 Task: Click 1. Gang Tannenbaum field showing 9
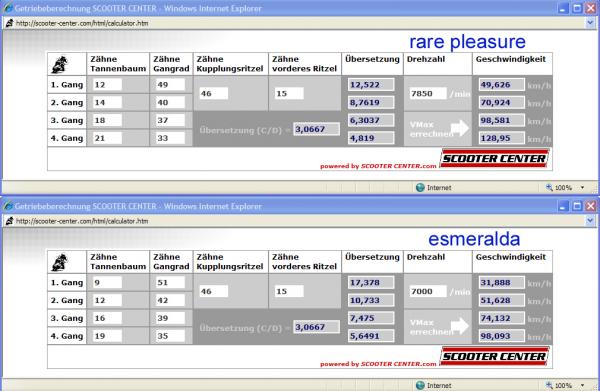[107, 282]
